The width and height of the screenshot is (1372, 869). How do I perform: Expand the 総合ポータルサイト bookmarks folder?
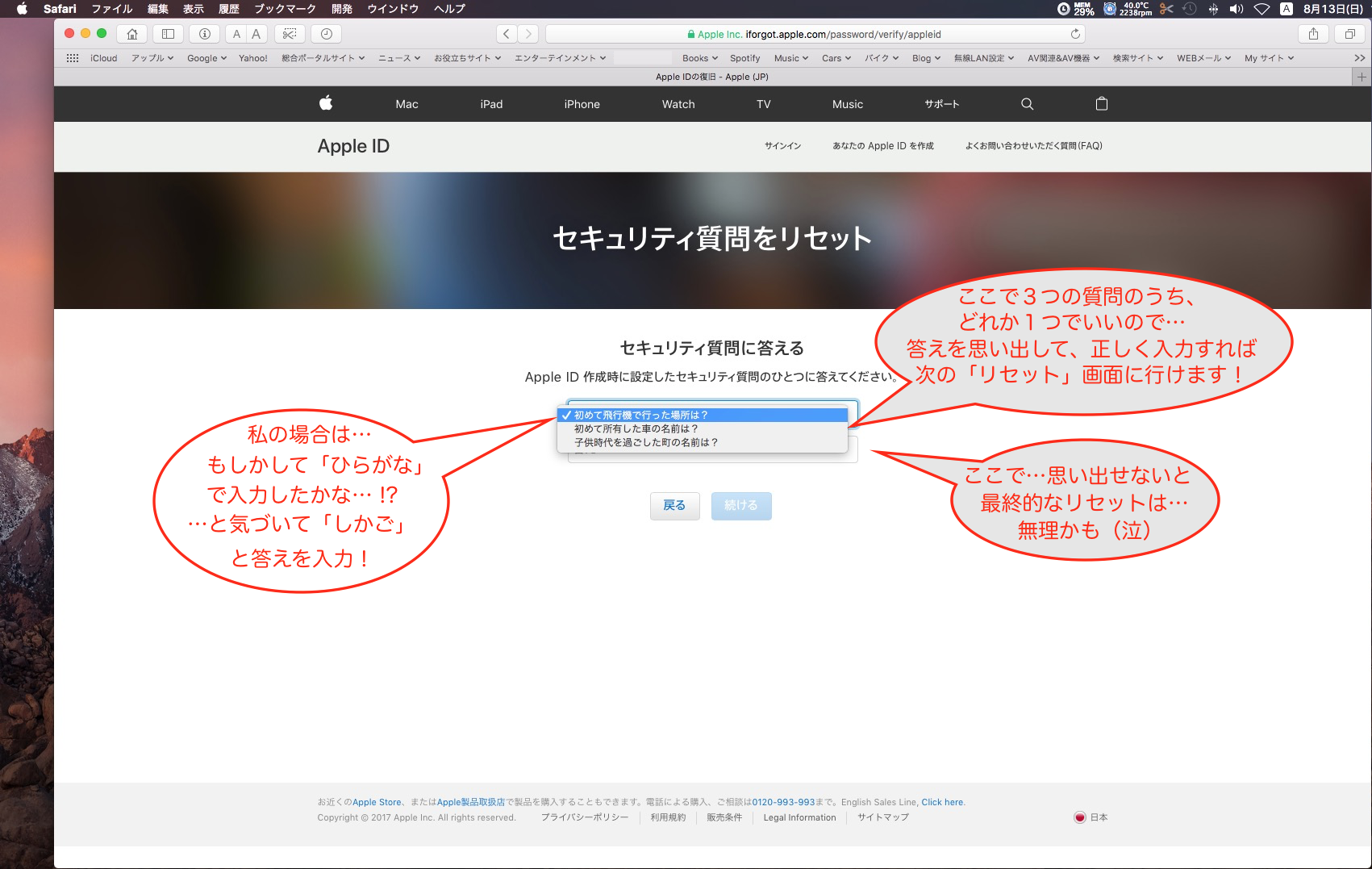pos(323,58)
